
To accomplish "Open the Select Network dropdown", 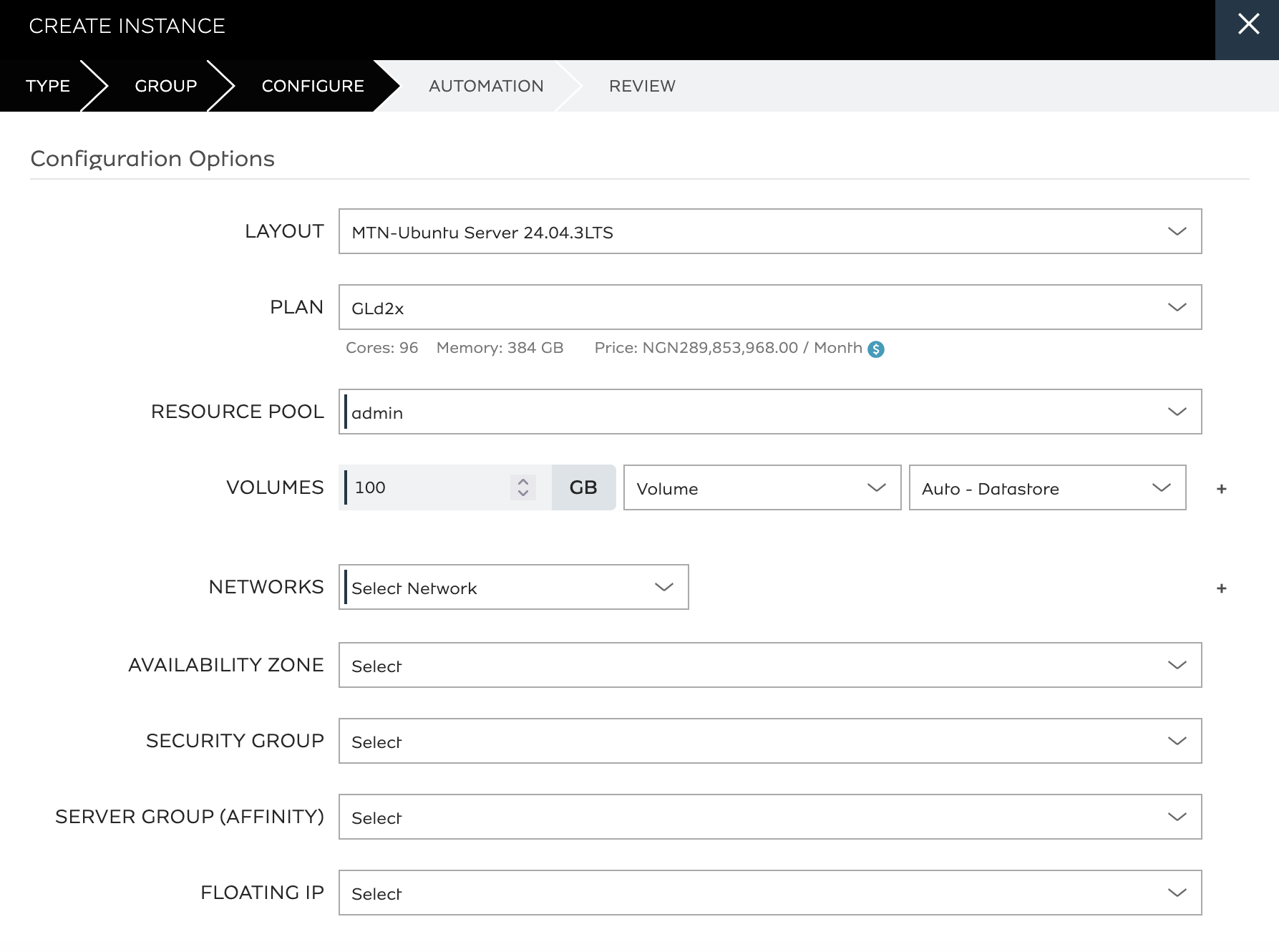I will pos(513,588).
